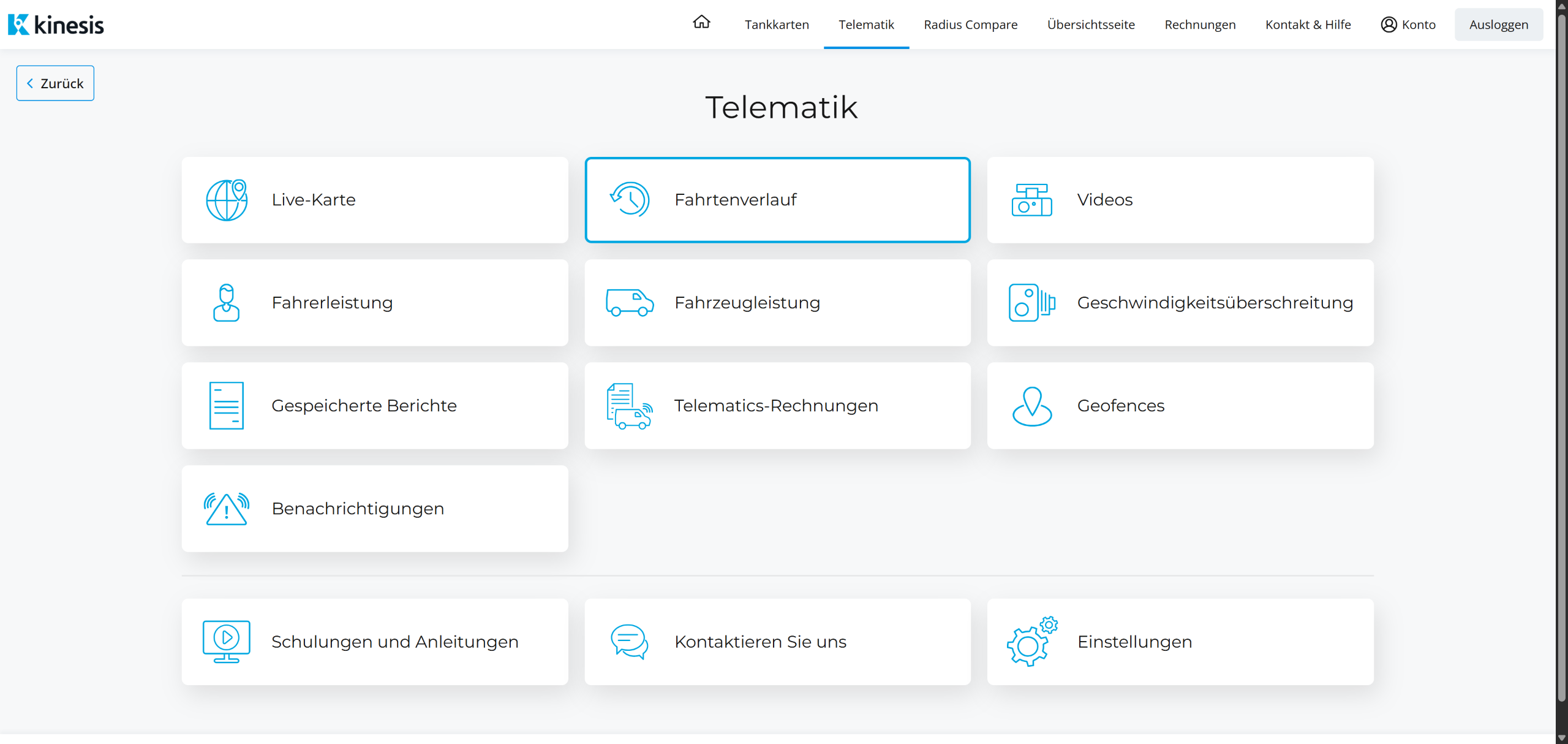Open Kontakt & Hilfe menu
Screen dimensions: 1568x744
tap(1308, 25)
